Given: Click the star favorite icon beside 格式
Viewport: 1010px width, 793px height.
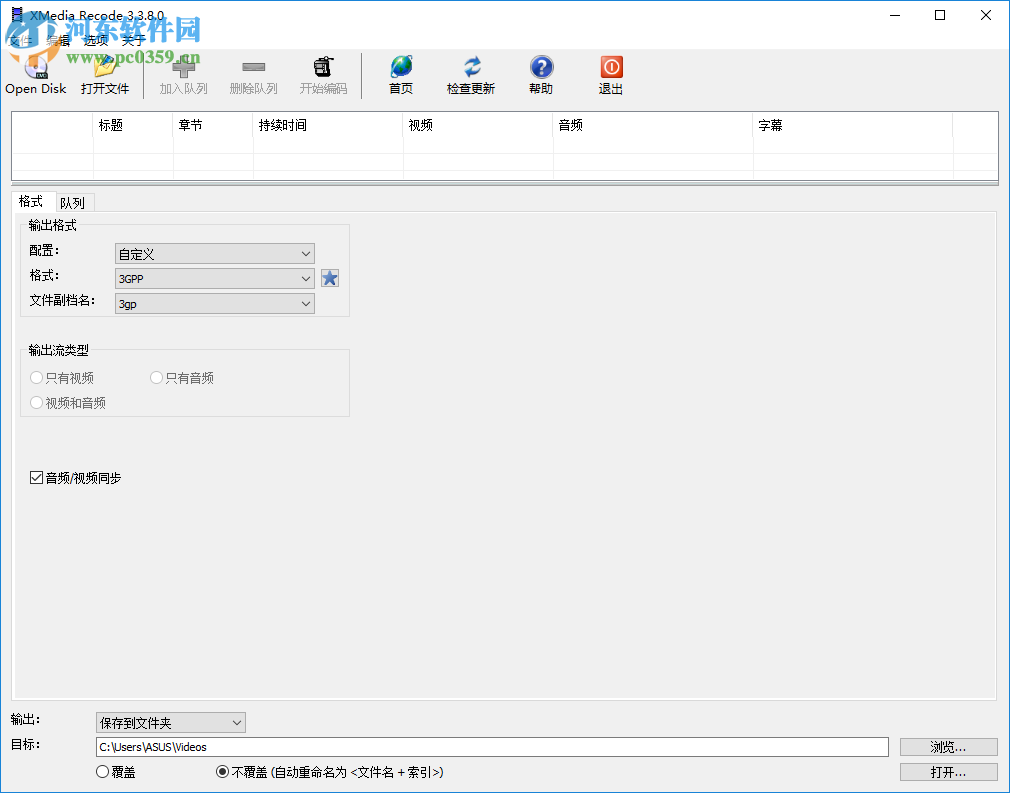Looking at the screenshot, I should (330, 277).
